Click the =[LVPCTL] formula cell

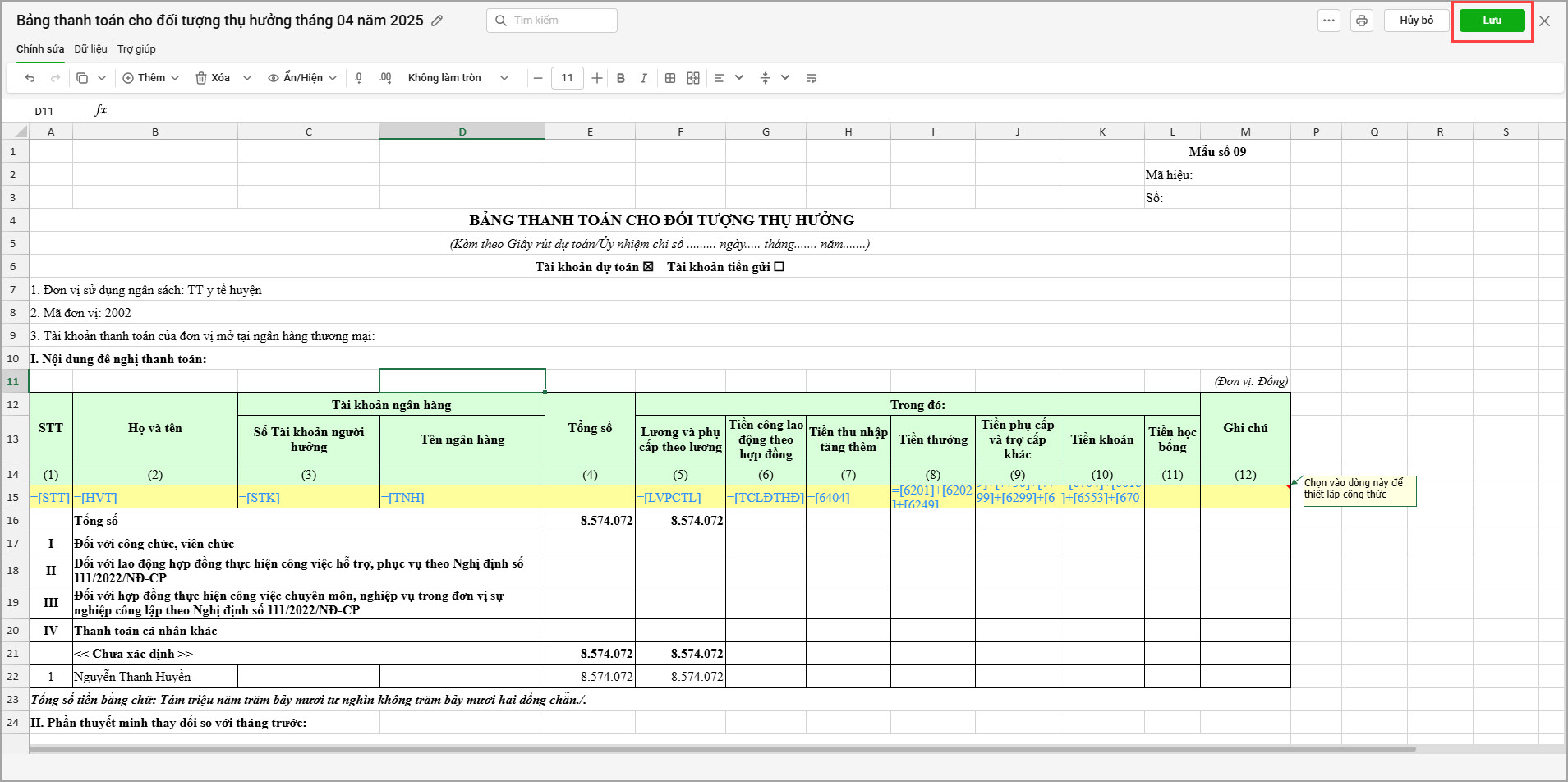pos(680,497)
